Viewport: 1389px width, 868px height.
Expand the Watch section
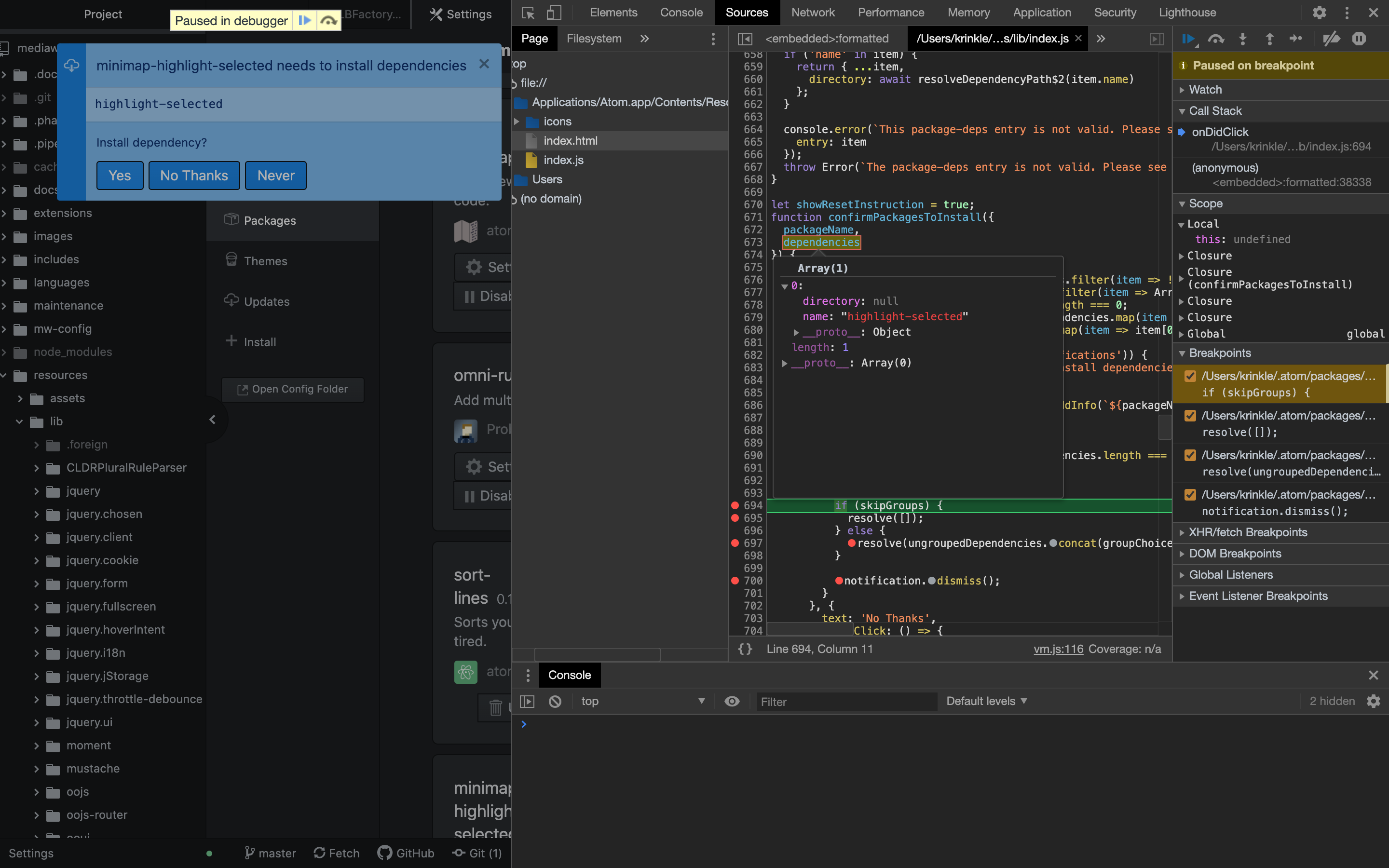click(1205, 90)
